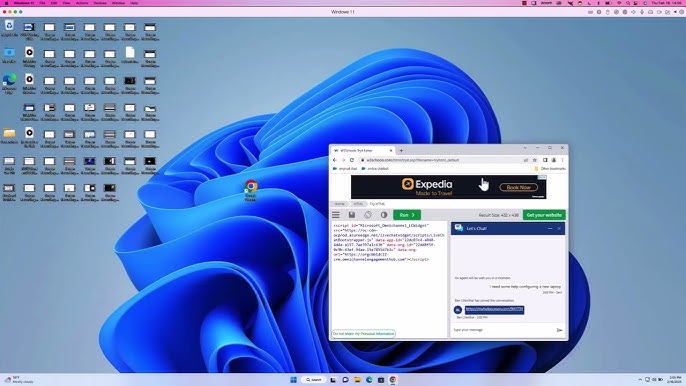Image resolution: width=686 pixels, height=386 pixels.
Task: Click the save code floppy disk icon
Action: (x=352, y=215)
